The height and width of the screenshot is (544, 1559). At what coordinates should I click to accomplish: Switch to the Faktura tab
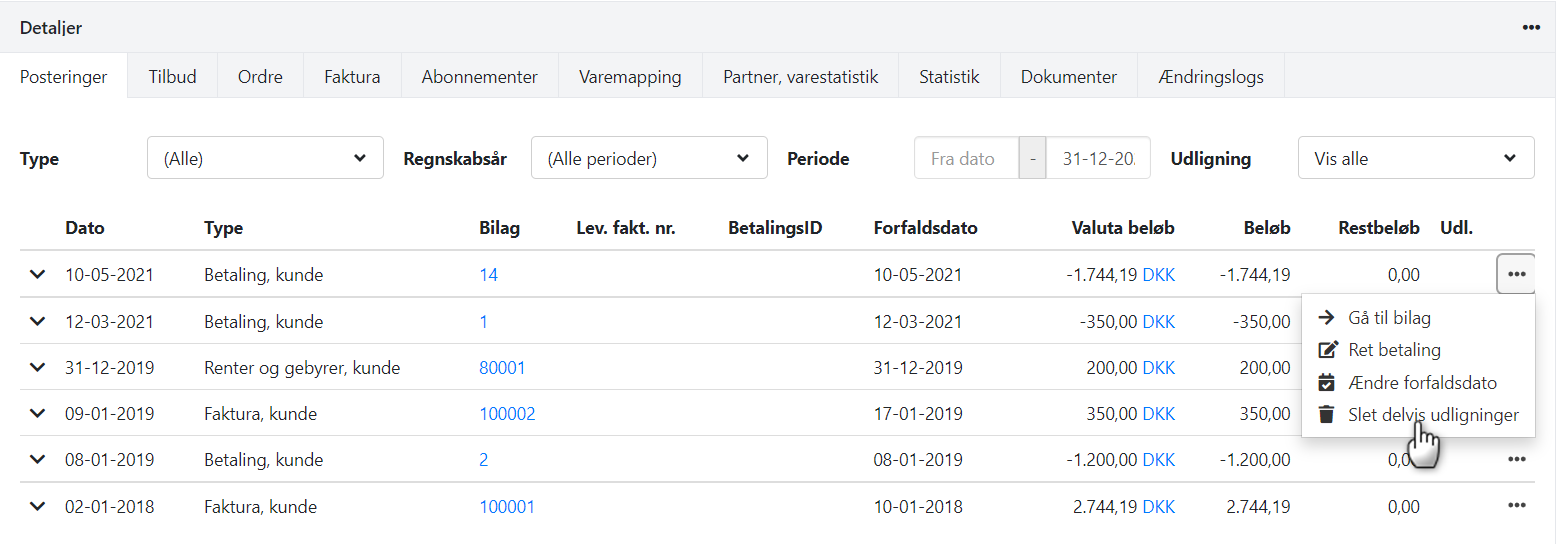(352, 77)
